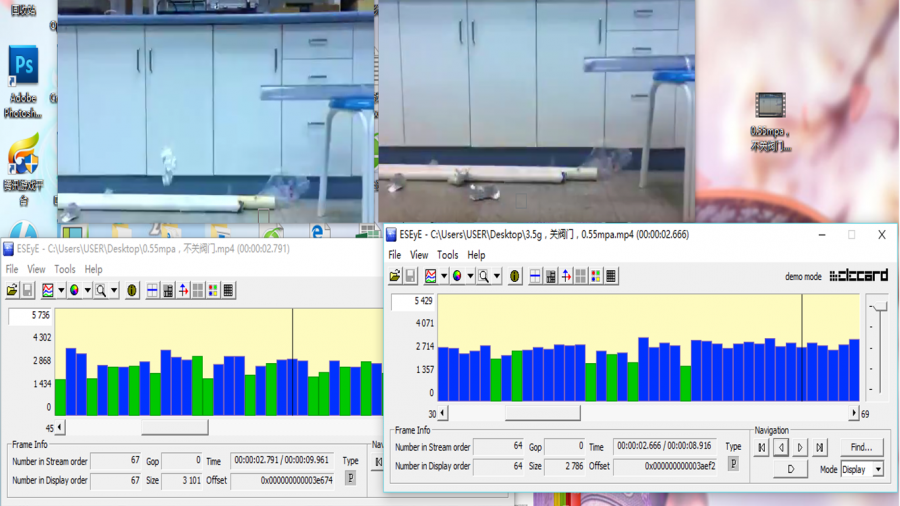900x506 pixels.
Task: Click the Open file icon in right ESEyE window
Action: click(x=395, y=276)
